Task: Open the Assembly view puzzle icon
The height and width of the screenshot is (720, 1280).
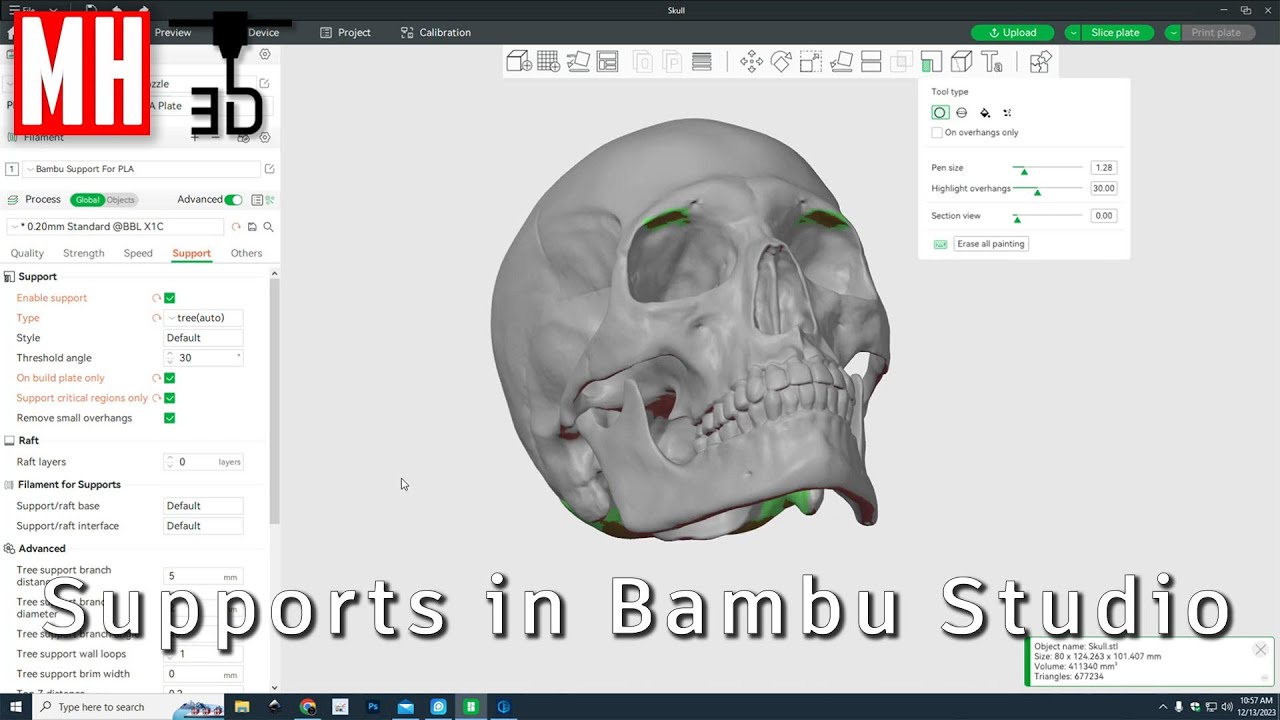Action: click(1040, 62)
